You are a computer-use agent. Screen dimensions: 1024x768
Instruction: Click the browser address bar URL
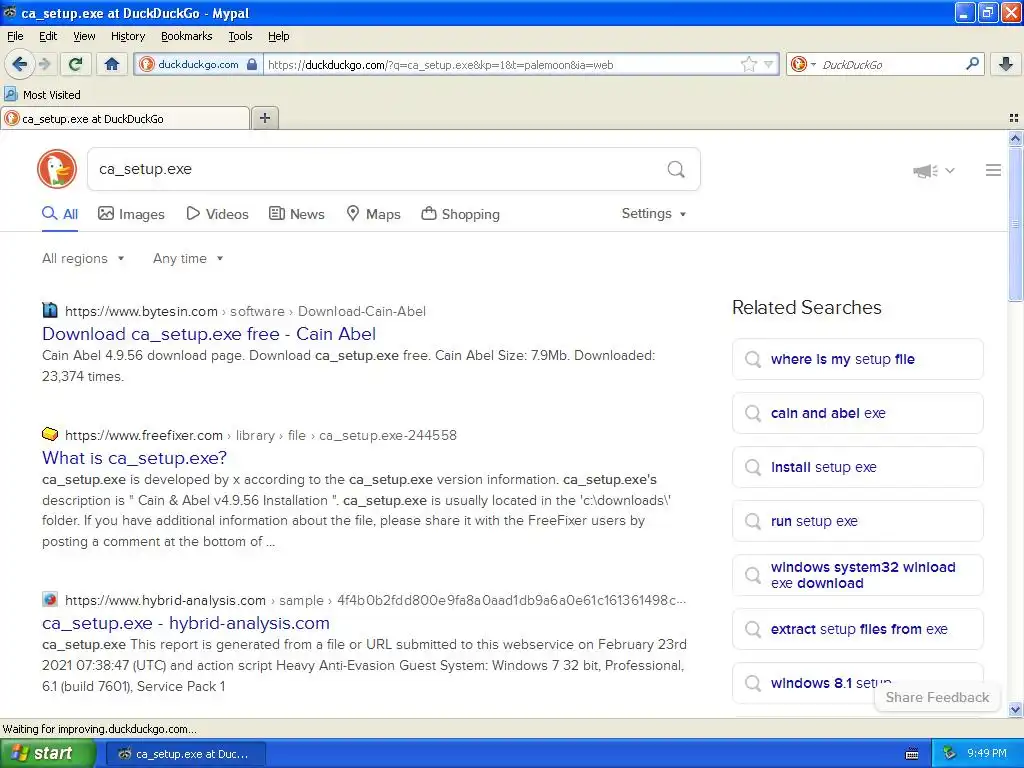500,65
